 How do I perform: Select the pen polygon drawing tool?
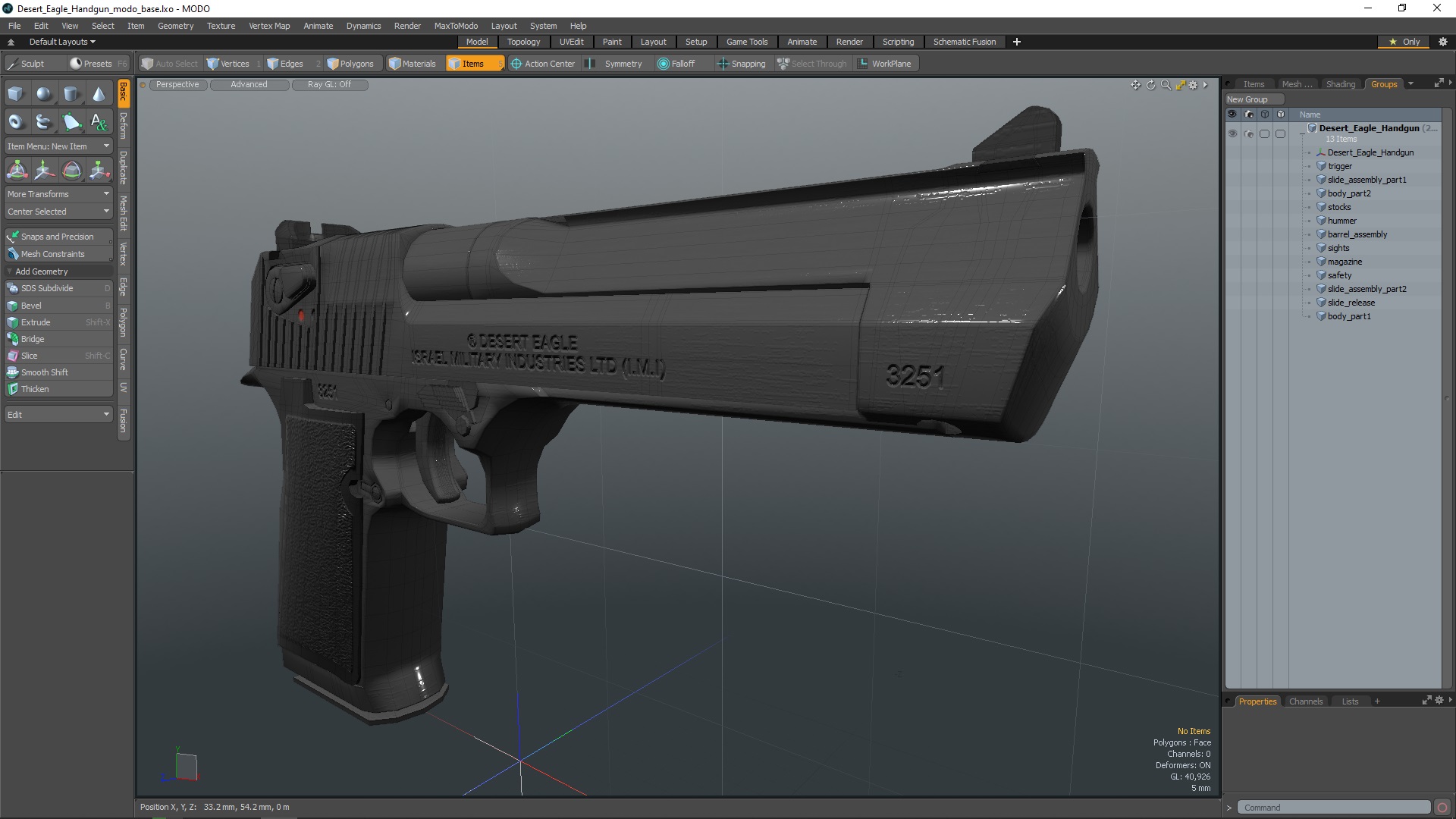click(x=71, y=121)
